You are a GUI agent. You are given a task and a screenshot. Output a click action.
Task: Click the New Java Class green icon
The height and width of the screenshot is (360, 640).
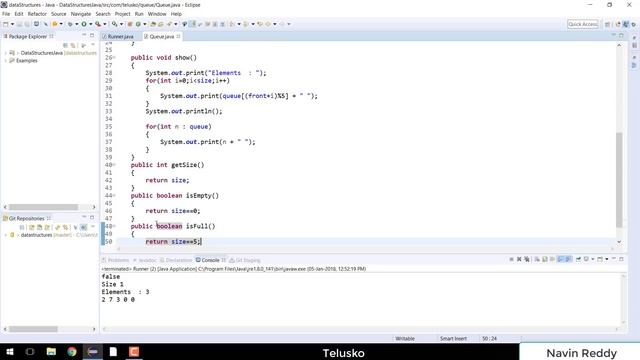[138, 24]
